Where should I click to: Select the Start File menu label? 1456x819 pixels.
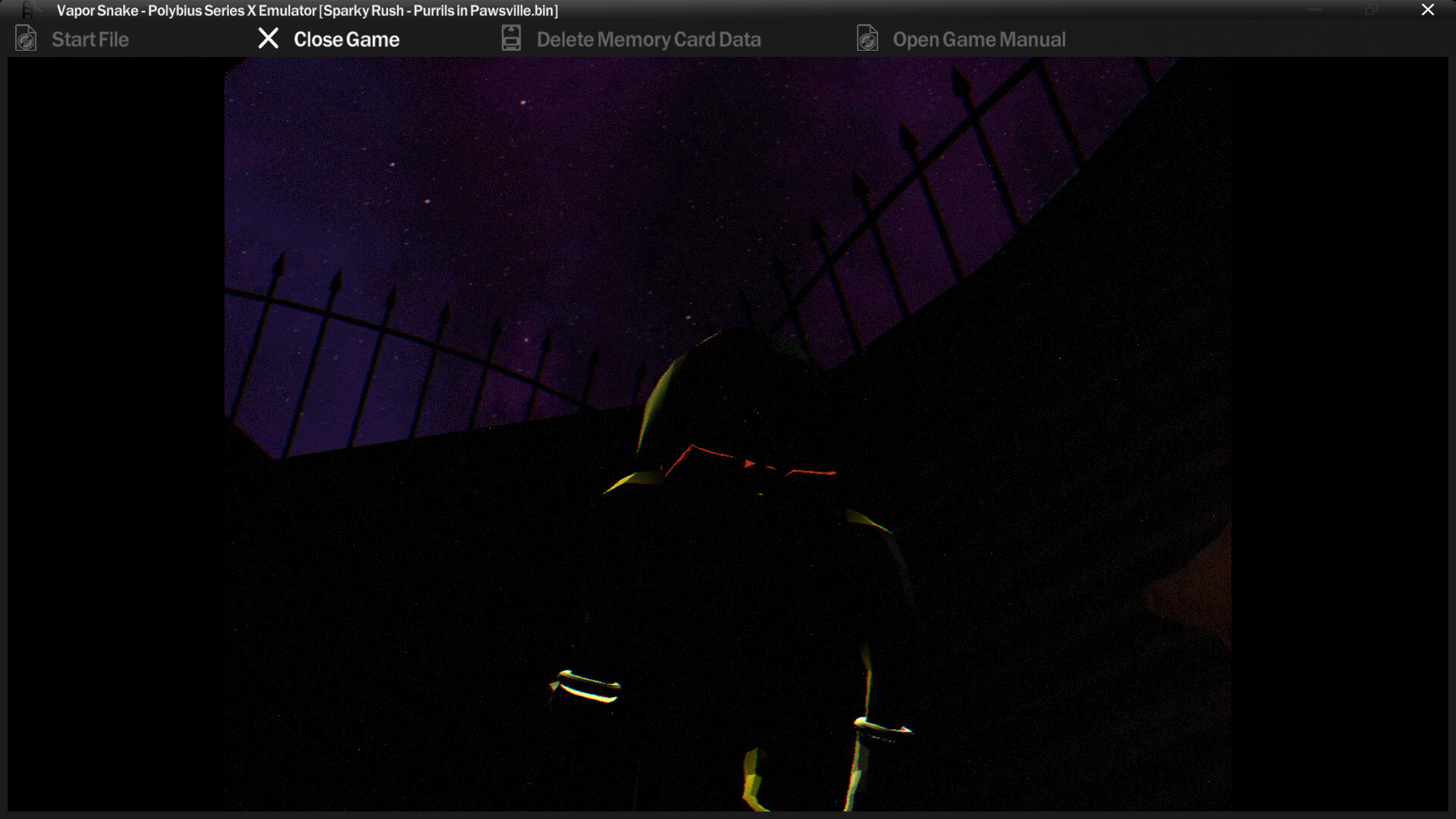click(90, 39)
